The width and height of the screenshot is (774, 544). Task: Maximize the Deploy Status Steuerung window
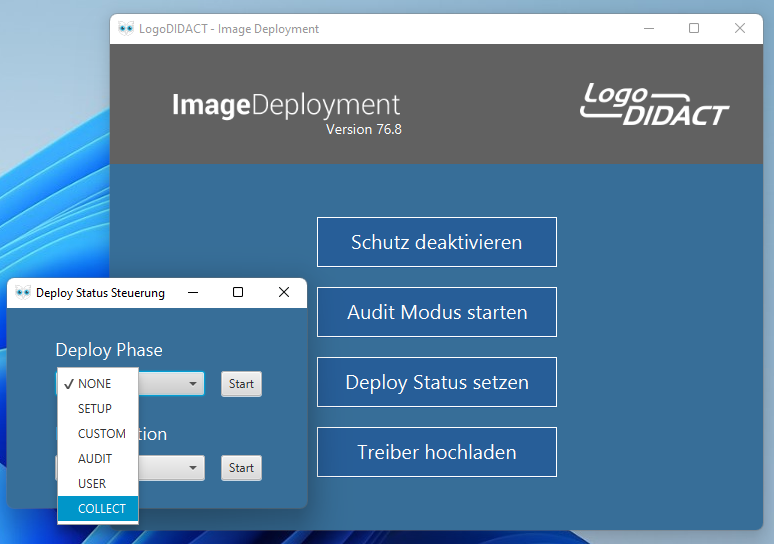point(238,292)
